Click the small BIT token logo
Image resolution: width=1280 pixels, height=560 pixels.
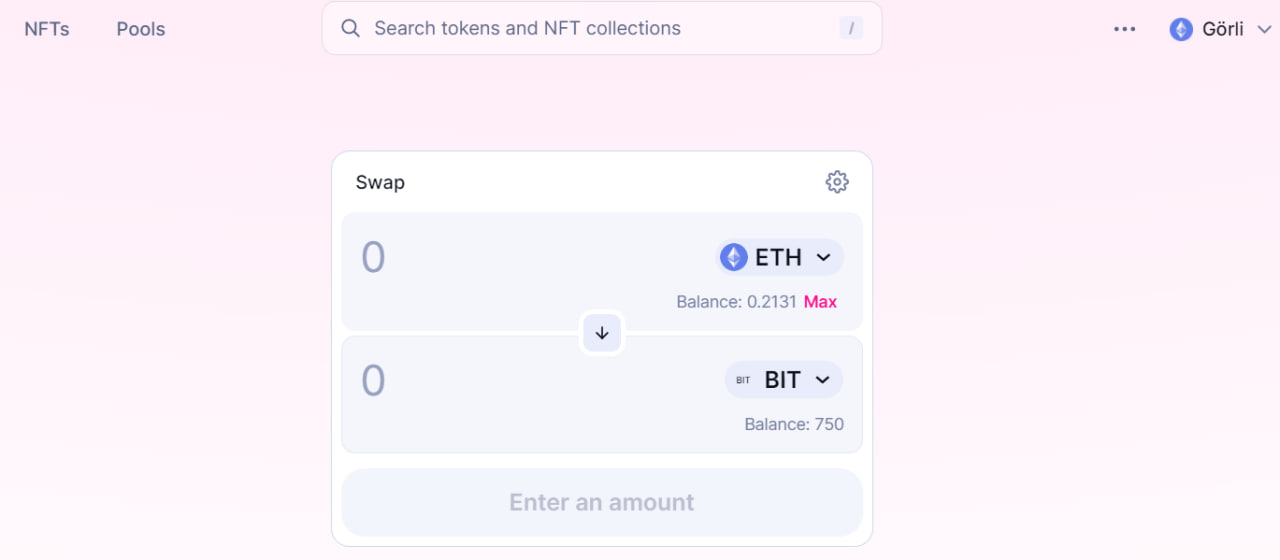pos(743,380)
